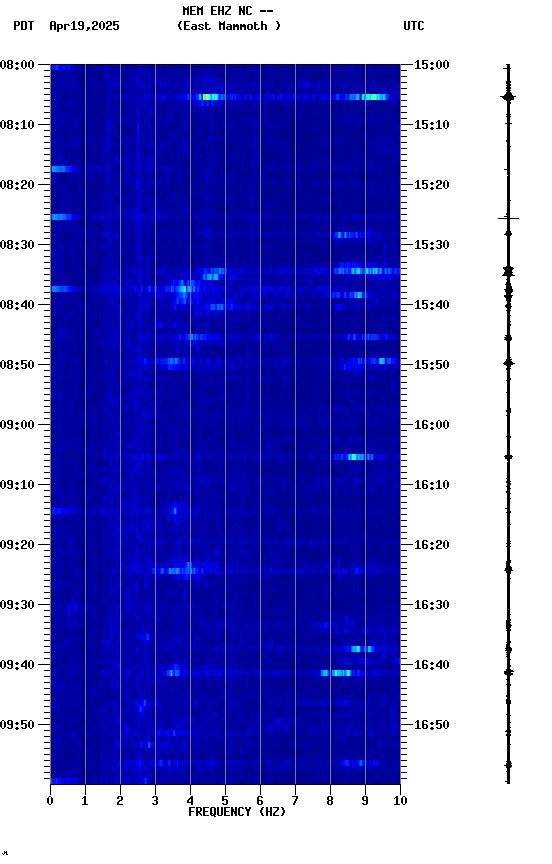Click the seismogram burst near 15:50
This screenshot has height=864, width=552.
[508, 363]
